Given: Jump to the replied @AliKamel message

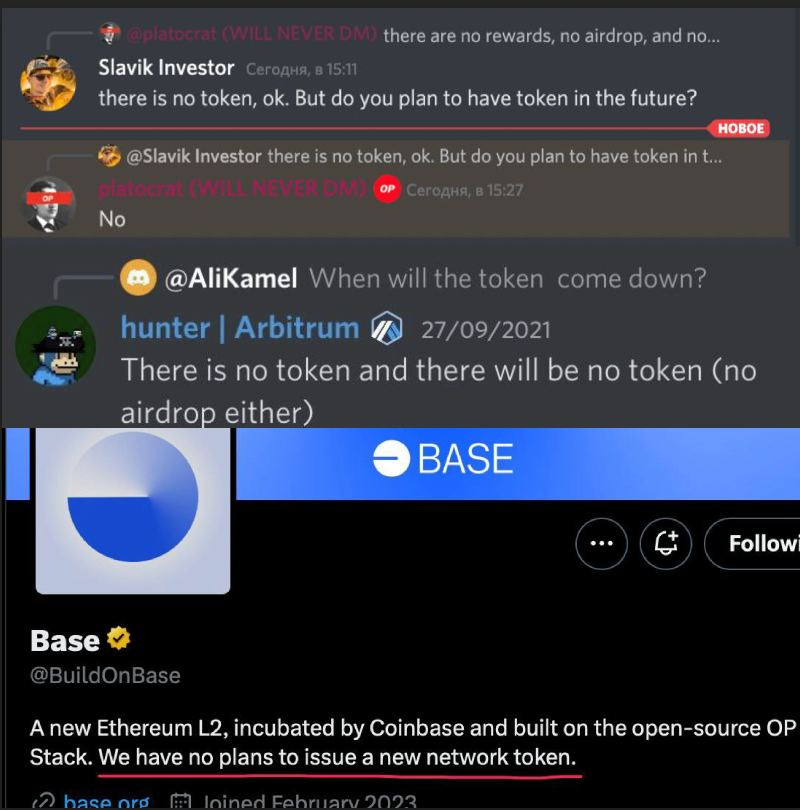Looking at the screenshot, I should point(435,279).
